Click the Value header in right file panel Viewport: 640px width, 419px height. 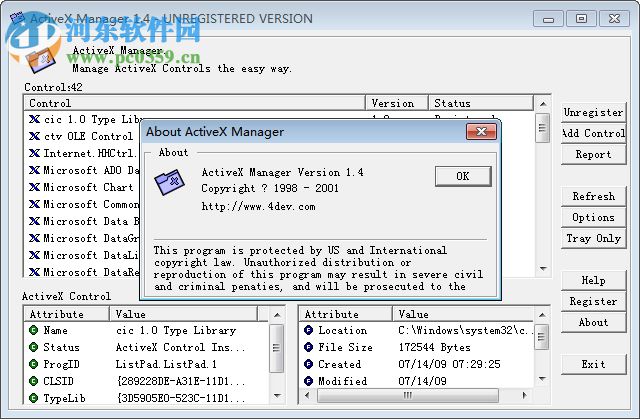coord(463,314)
